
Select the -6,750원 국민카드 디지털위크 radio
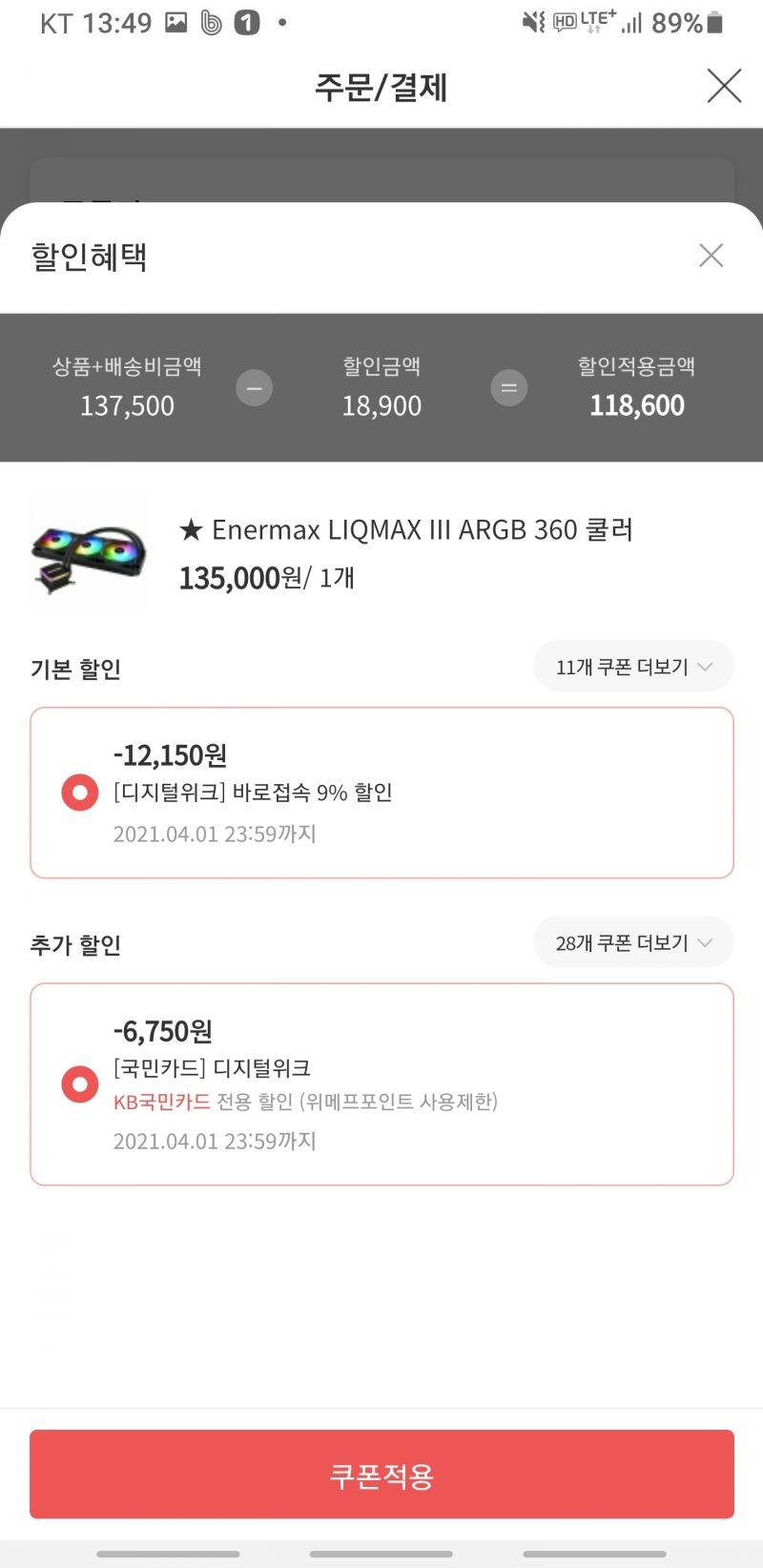pos(80,1084)
